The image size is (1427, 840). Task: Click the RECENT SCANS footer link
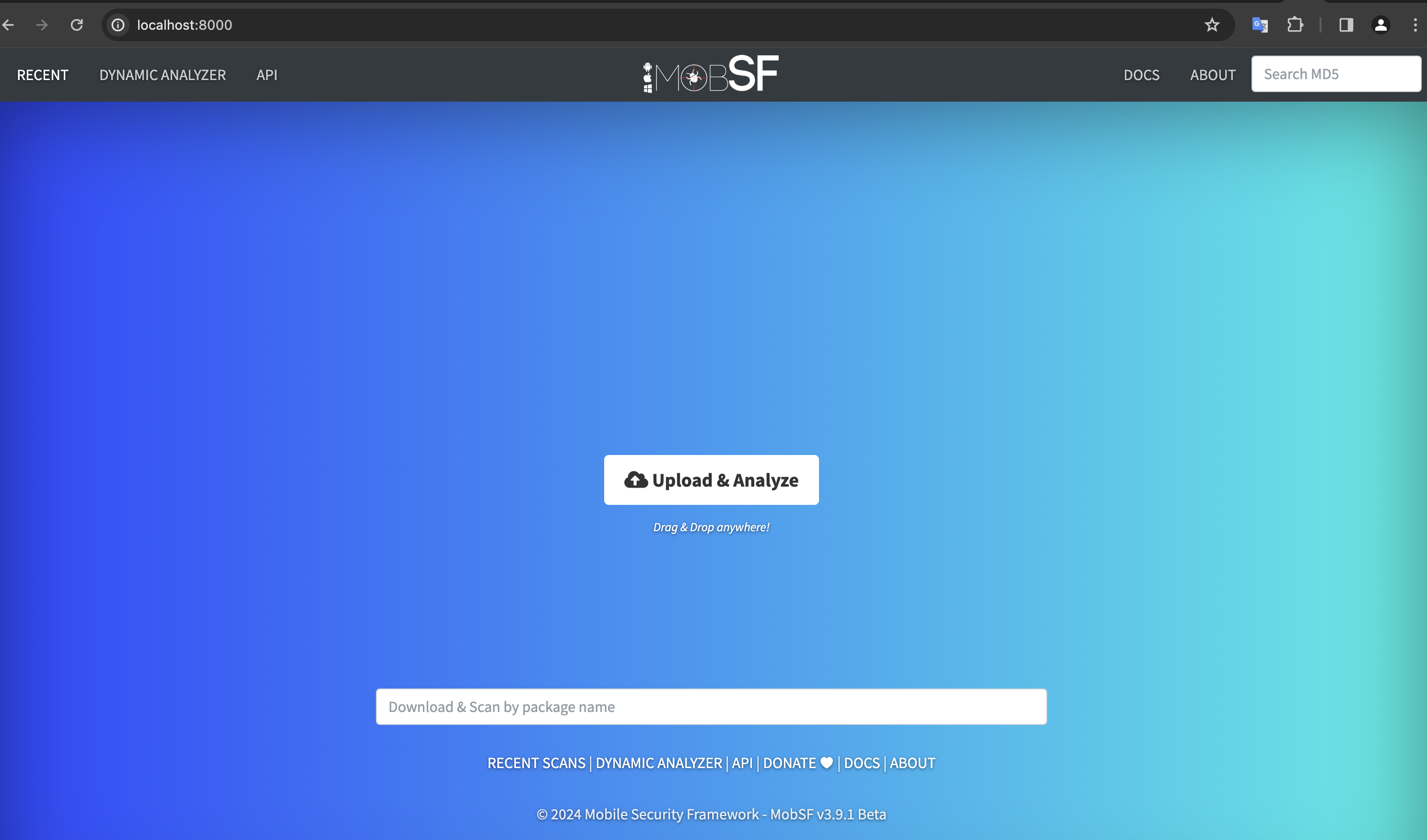click(536, 763)
